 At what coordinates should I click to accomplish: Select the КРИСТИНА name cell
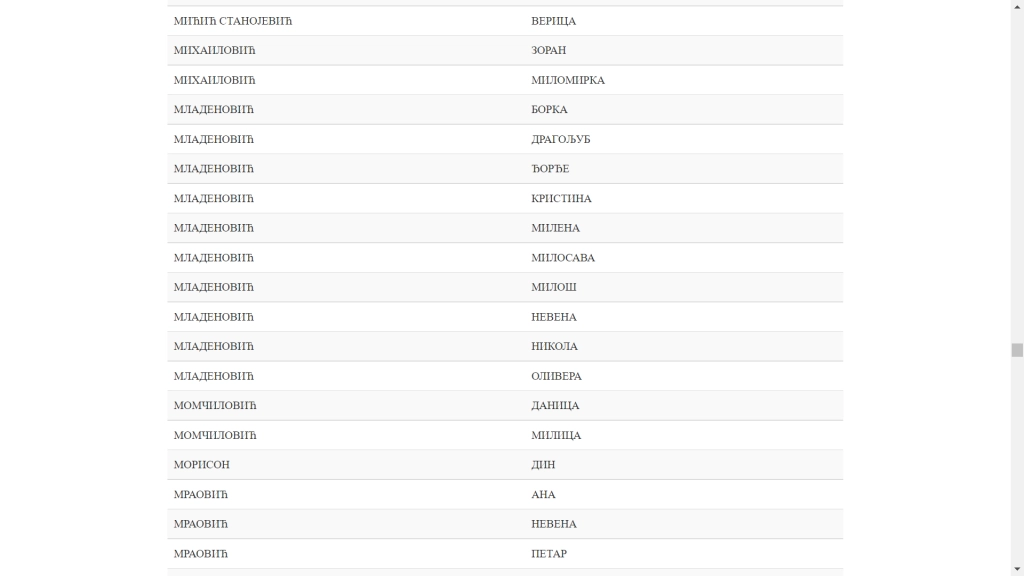[x=561, y=198]
